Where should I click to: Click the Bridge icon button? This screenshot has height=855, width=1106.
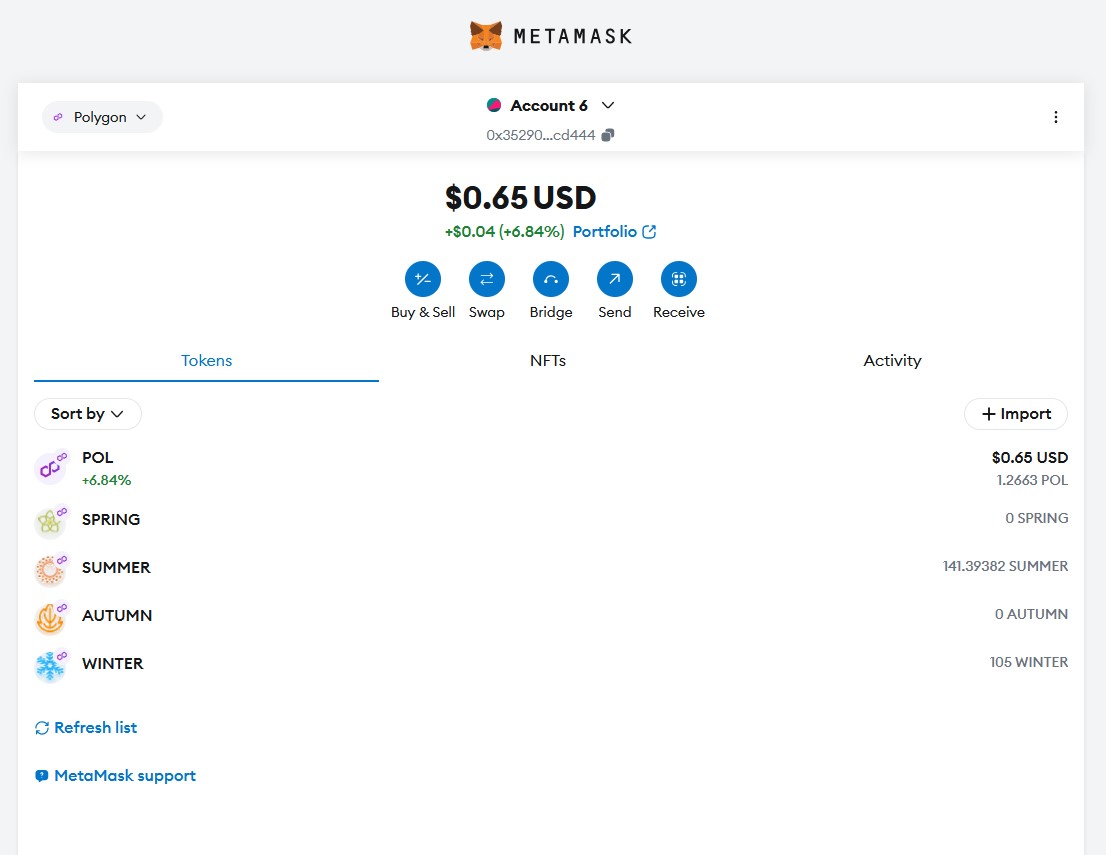point(550,279)
